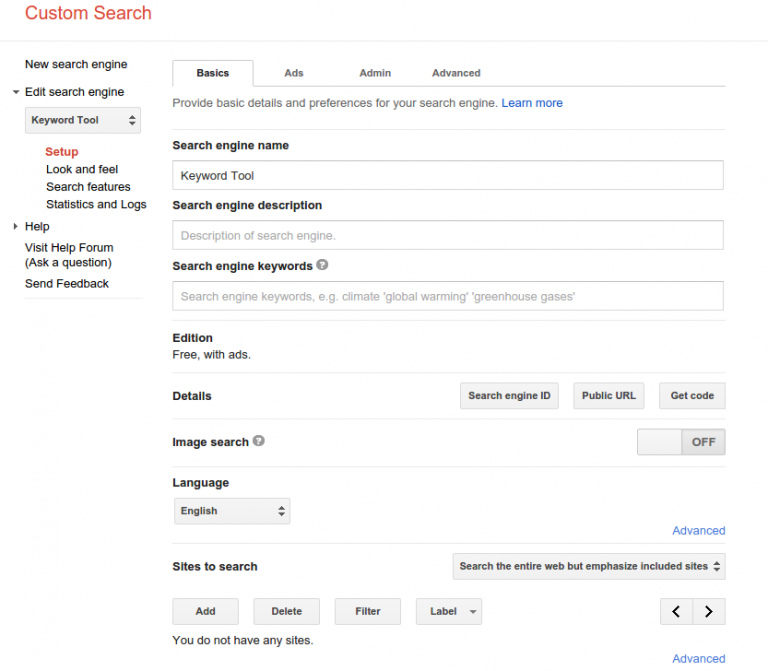Open the Keyword Tool search engine selector
Viewport: 768px width, 671px height.
coord(83,121)
